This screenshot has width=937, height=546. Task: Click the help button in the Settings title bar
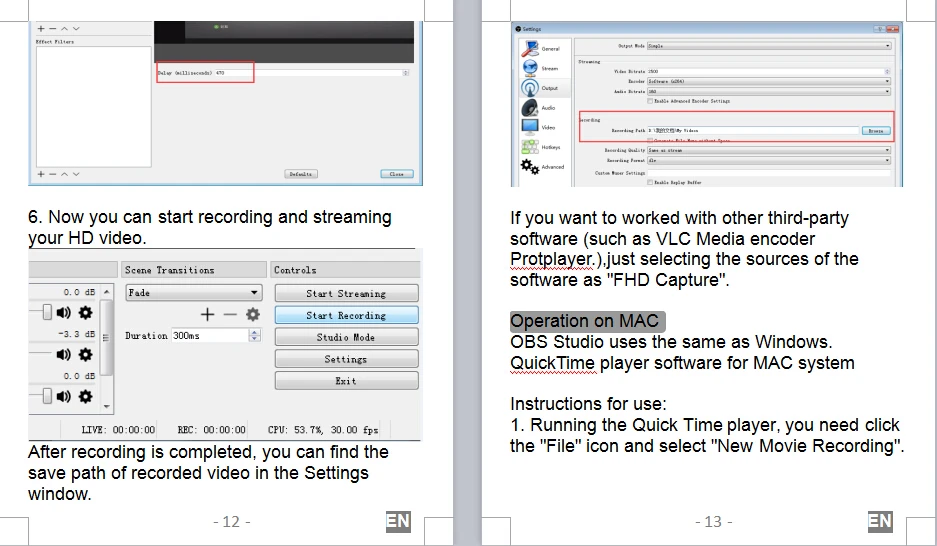tap(879, 29)
